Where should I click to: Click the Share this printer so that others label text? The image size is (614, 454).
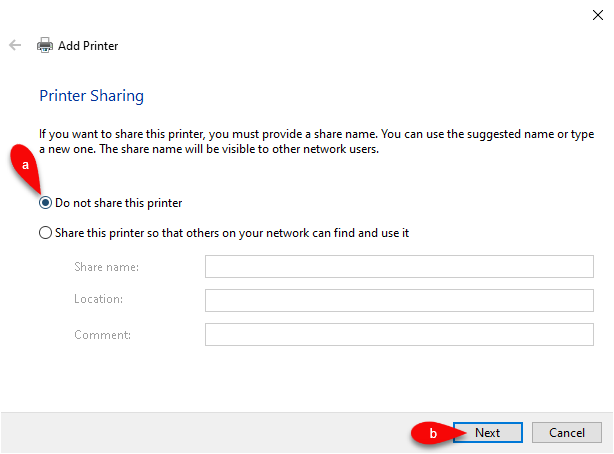click(232, 233)
